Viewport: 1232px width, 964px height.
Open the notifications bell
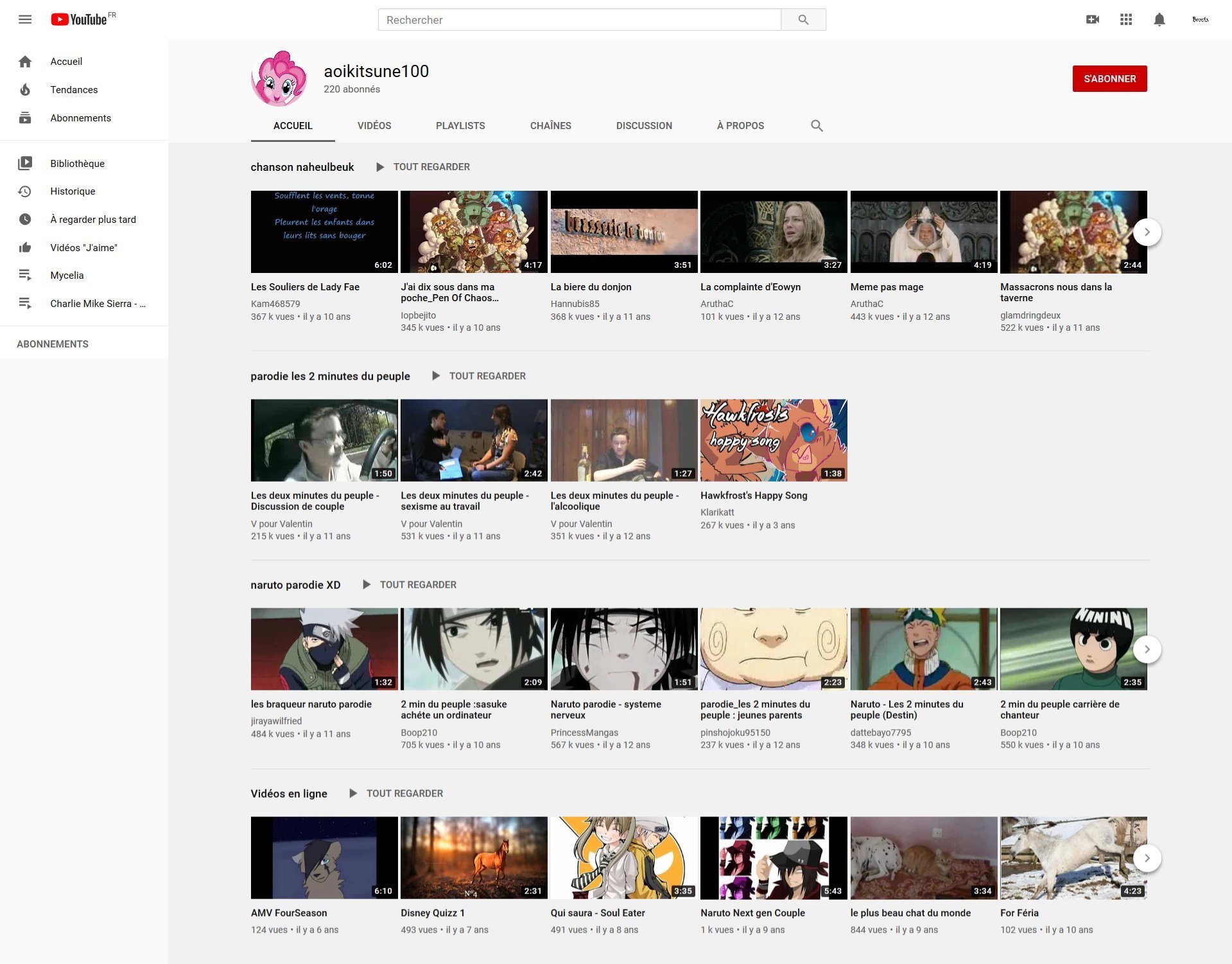[1159, 19]
